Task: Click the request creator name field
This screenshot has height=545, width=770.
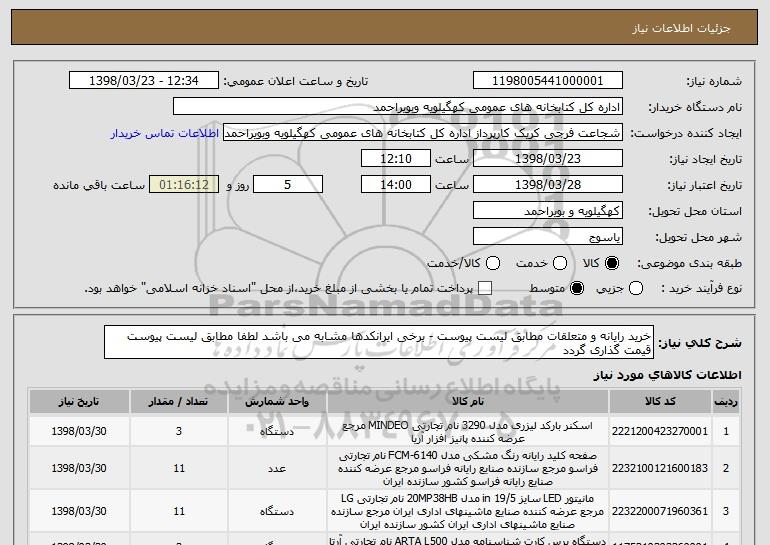Action: point(423,133)
